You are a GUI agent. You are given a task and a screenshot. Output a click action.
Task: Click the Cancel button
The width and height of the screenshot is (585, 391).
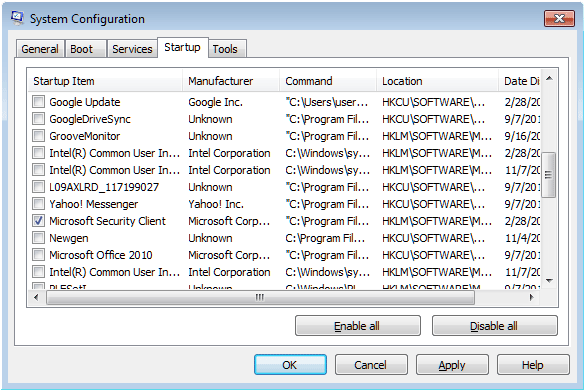pyautogui.click(x=371, y=365)
